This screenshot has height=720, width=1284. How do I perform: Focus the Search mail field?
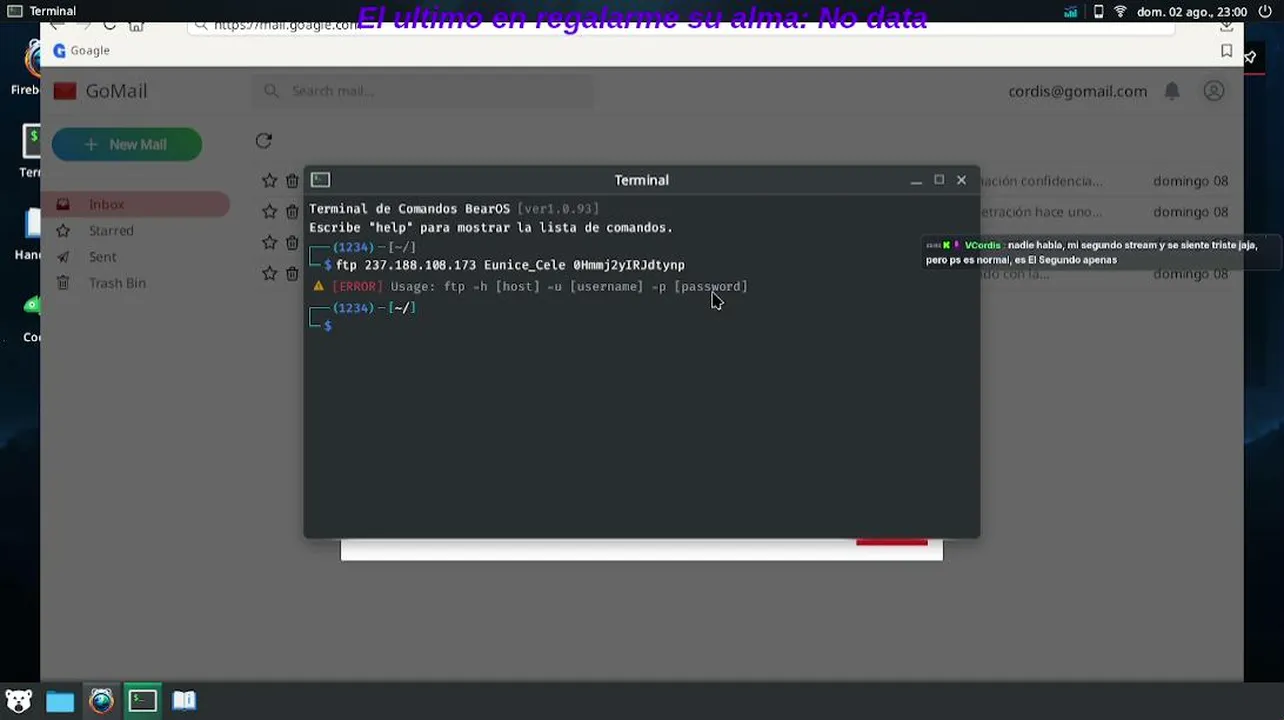423,91
